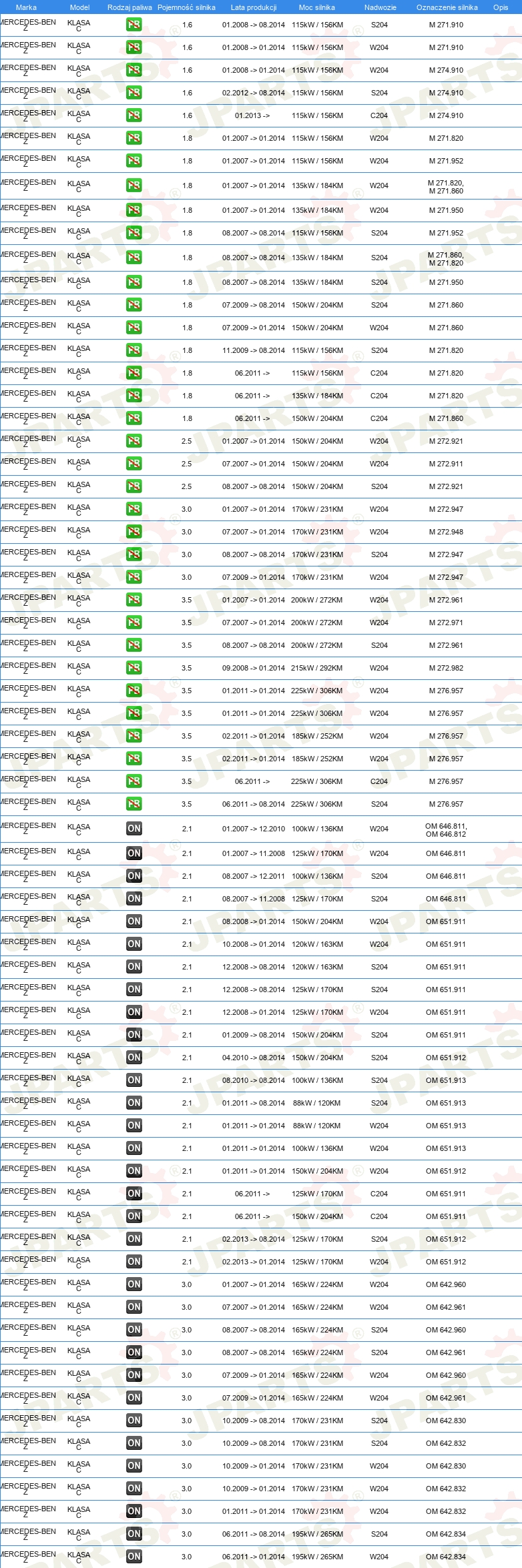Click ON icon in S204 OM 642.830 row
This screenshot has height=1568, width=522.
[134, 1421]
